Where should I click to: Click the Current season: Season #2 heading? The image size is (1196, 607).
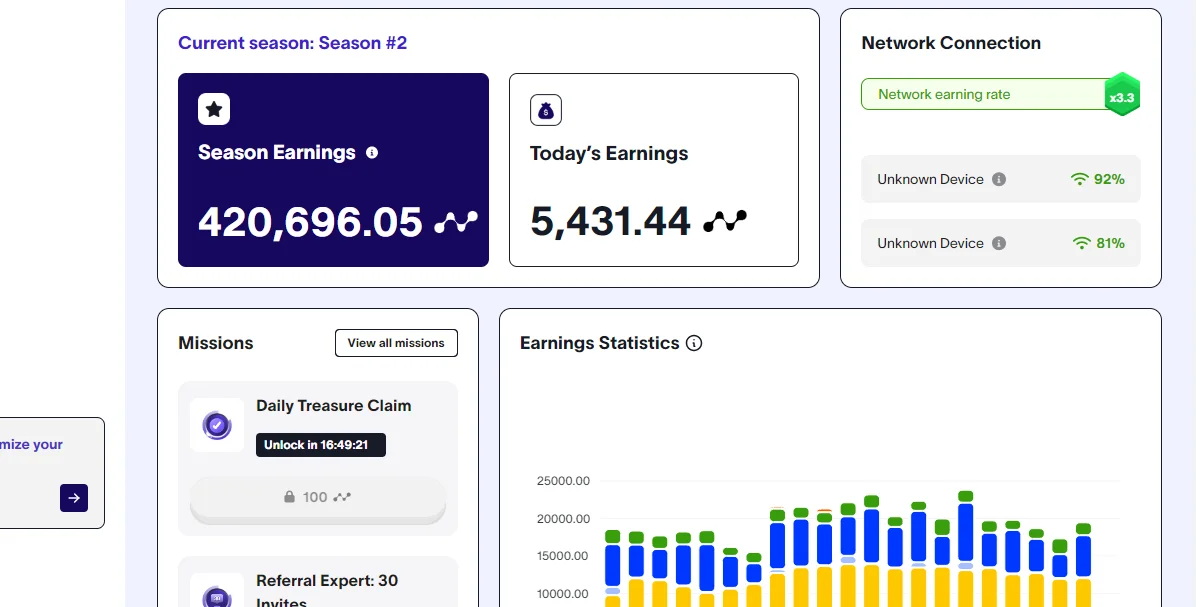(293, 43)
